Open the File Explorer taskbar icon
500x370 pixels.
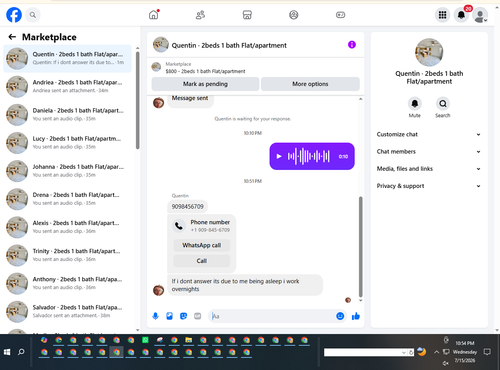click(189, 340)
